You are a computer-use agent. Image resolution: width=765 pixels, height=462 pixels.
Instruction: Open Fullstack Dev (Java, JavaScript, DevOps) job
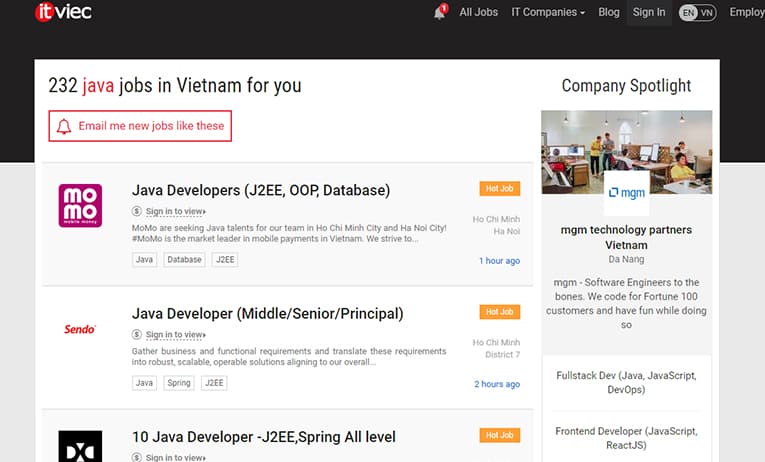tap(626, 382)
